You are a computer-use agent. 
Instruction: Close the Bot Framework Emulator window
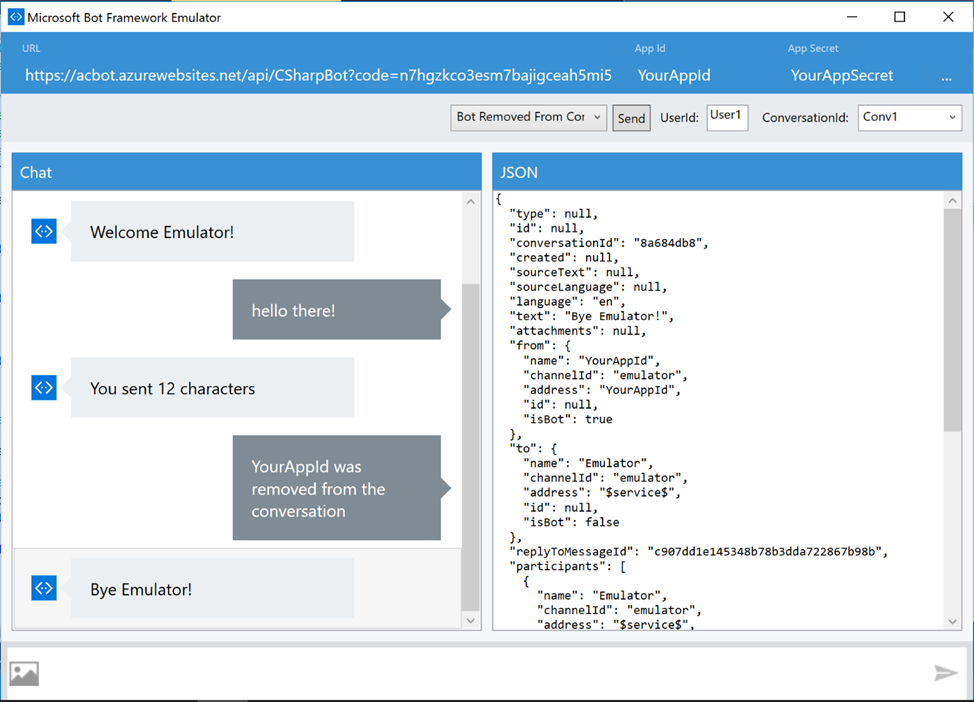point(948,17)
